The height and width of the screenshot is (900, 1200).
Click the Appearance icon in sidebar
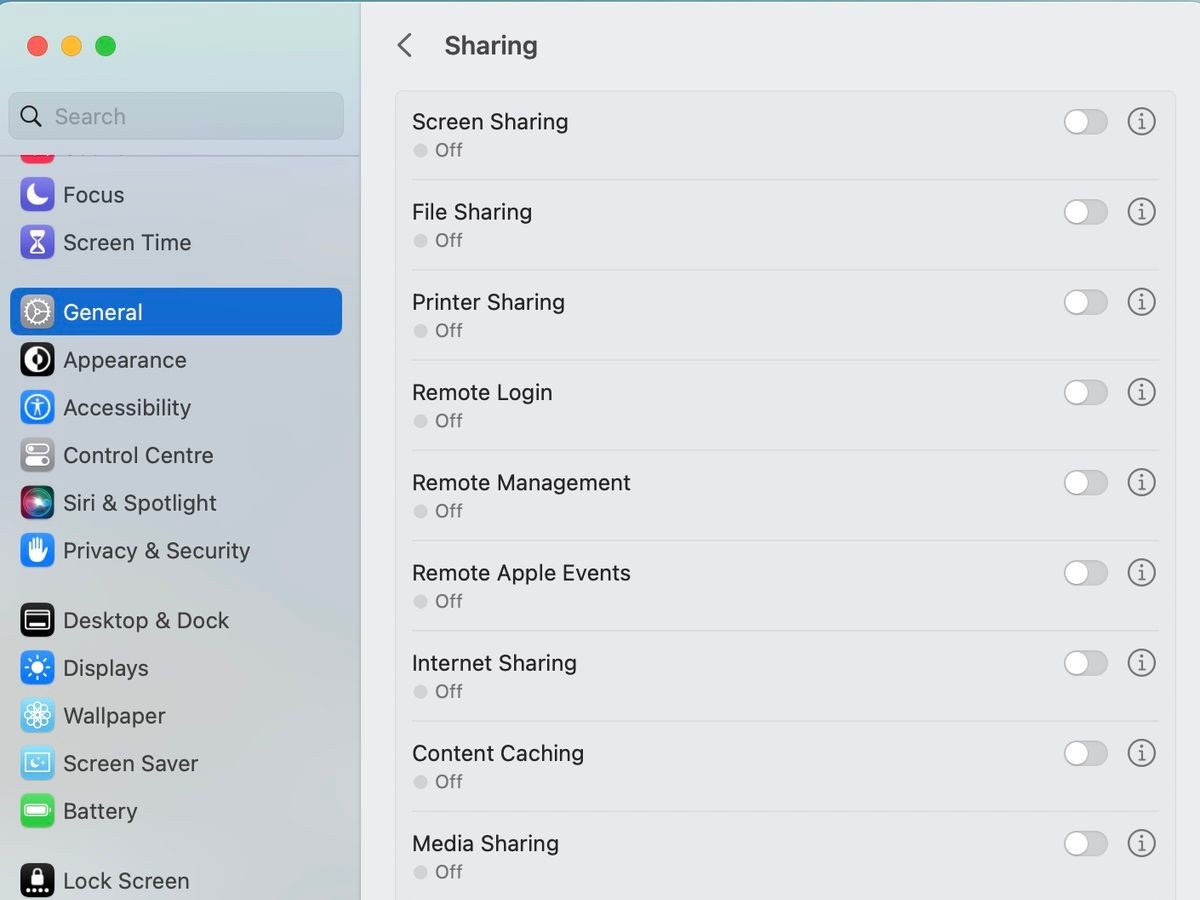click(37, 360)
